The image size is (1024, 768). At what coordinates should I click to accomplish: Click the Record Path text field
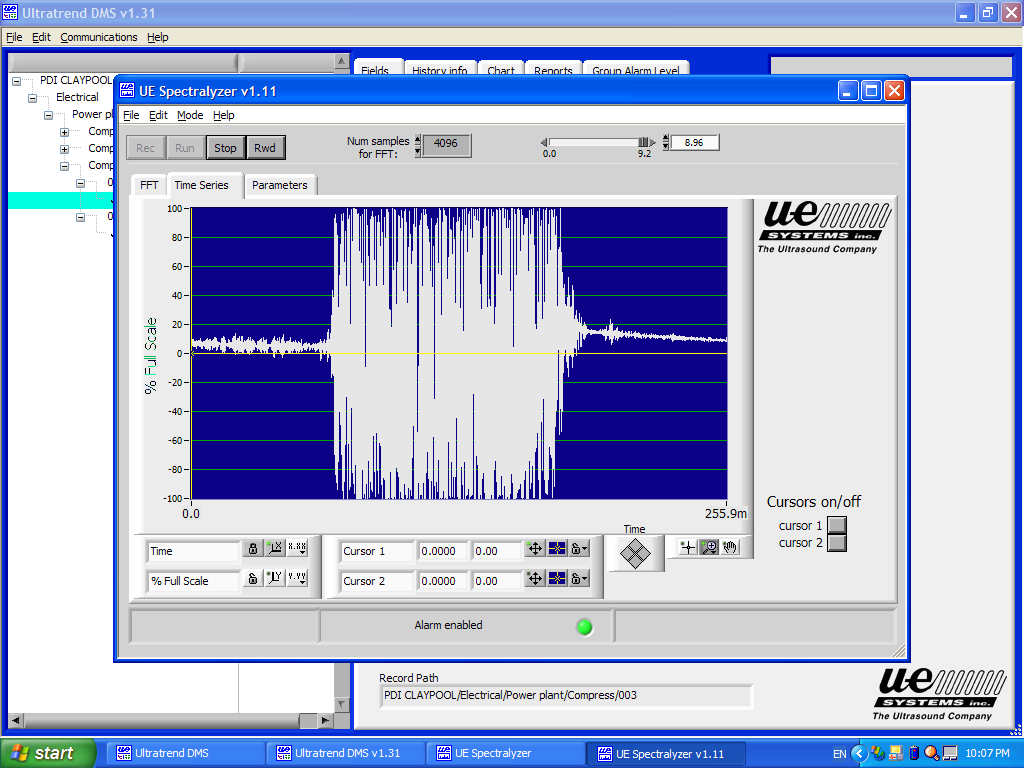point(566,696)
